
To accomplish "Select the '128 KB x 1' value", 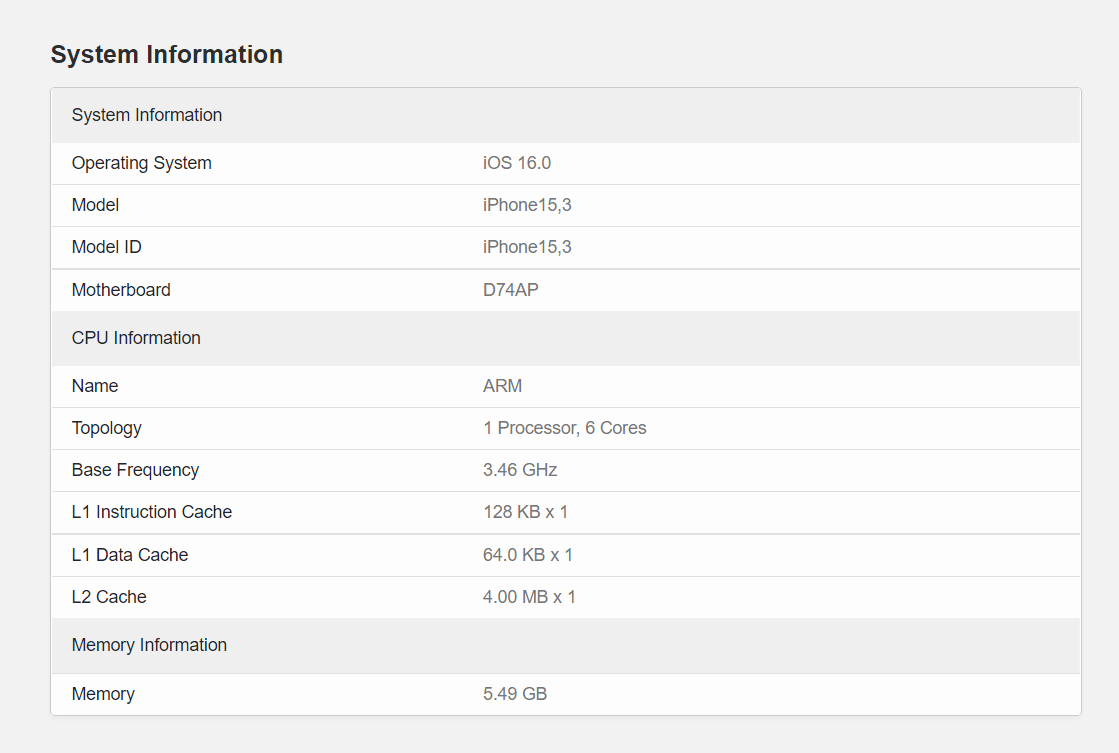I will (525, 512).
